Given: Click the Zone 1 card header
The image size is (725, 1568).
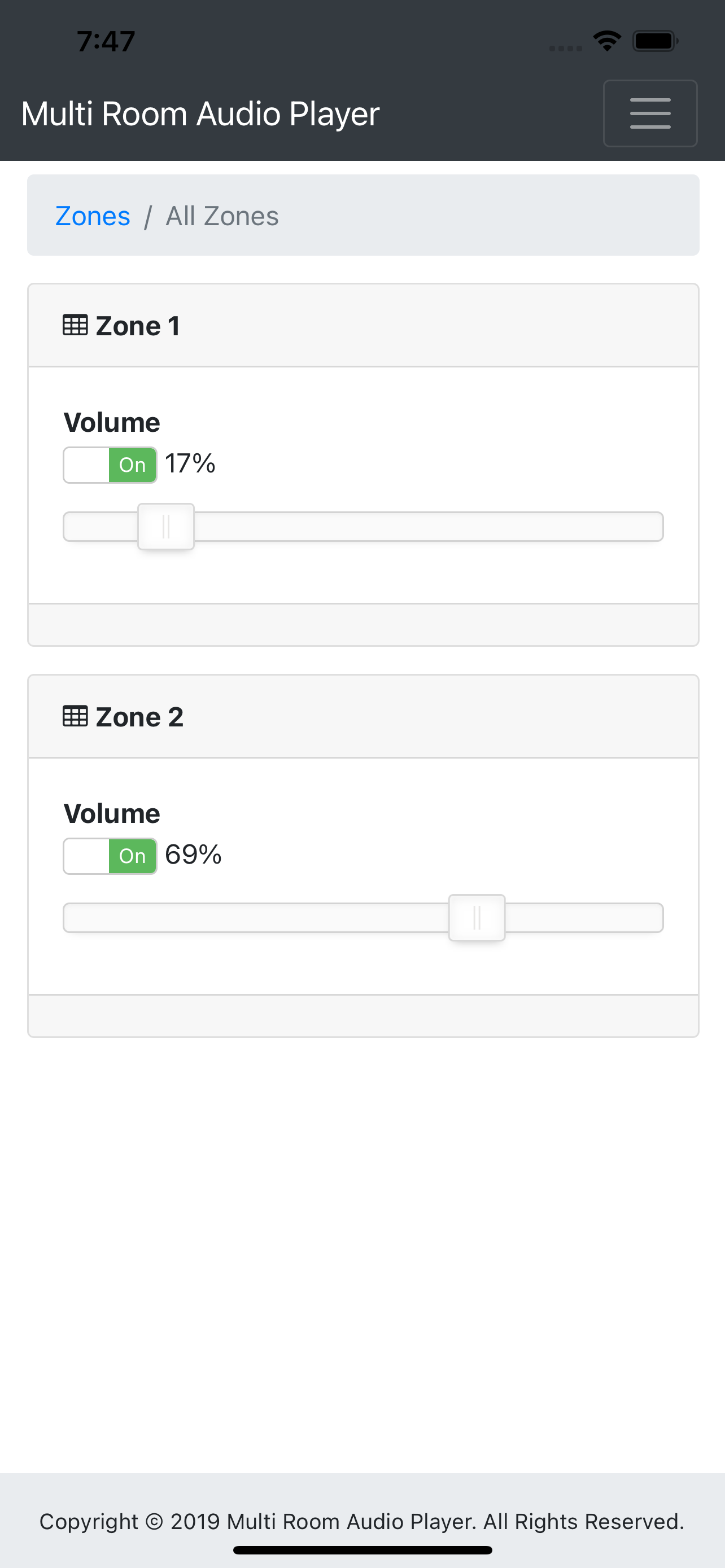Looking at the screenshot, I should point(364,326).
